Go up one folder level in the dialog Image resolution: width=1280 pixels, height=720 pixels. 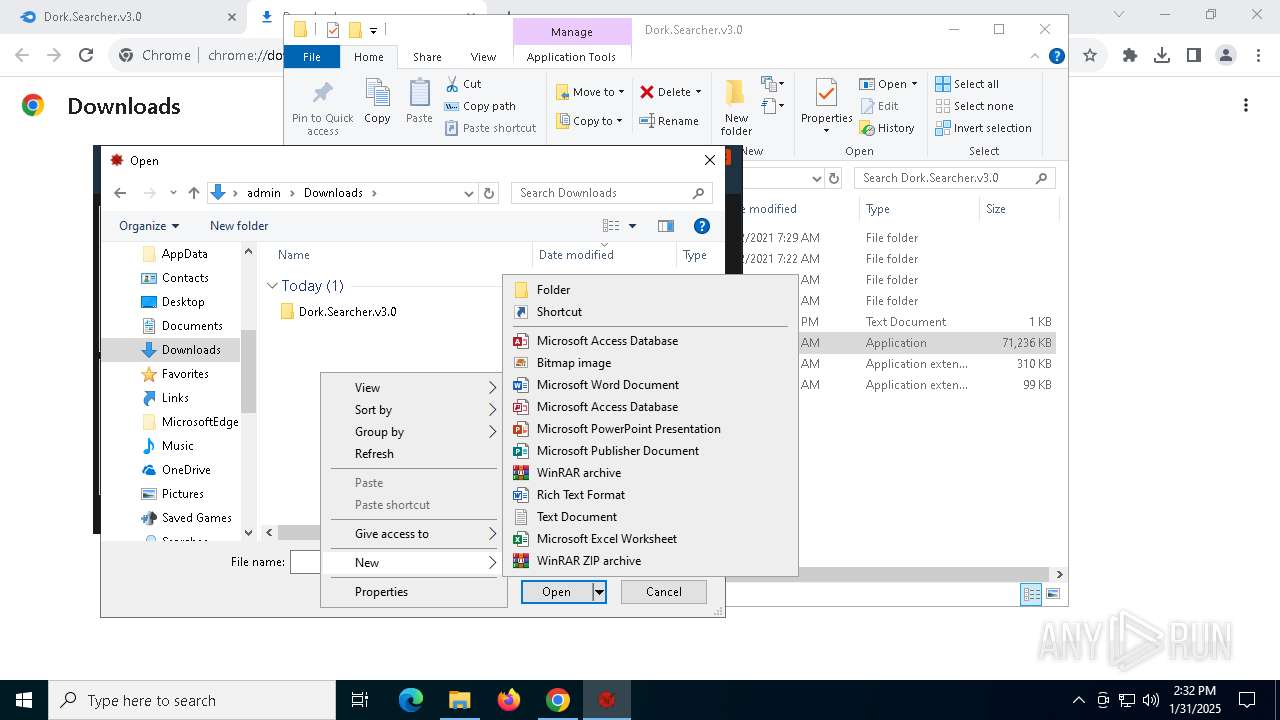(194, 193)
